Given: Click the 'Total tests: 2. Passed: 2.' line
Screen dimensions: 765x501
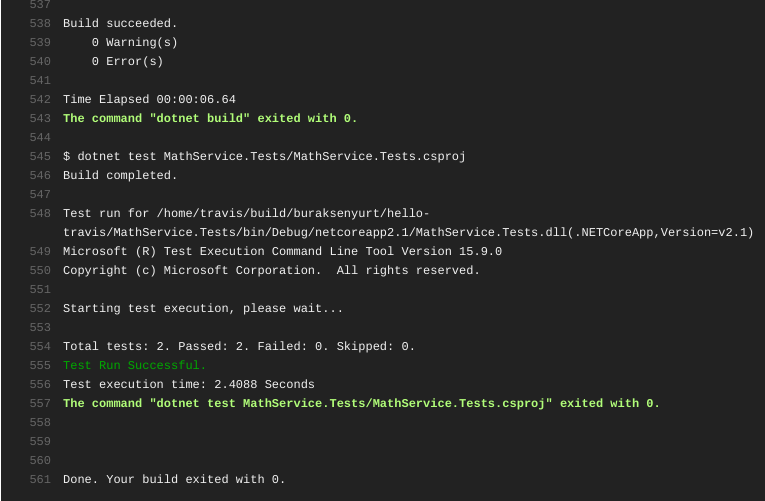Looking at the screenshot, I should tap(239, 346).
